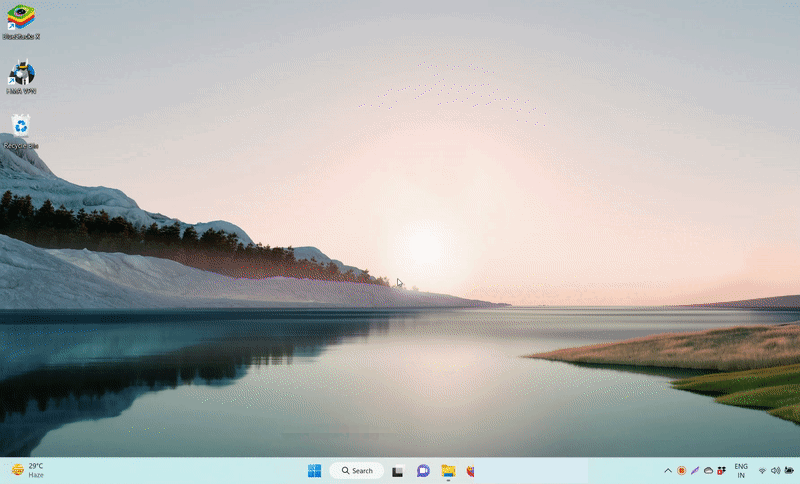Open the ENG IN language switcher
Image resolution: width=800 pixels, height=484 pixels.
coord(741,471)
